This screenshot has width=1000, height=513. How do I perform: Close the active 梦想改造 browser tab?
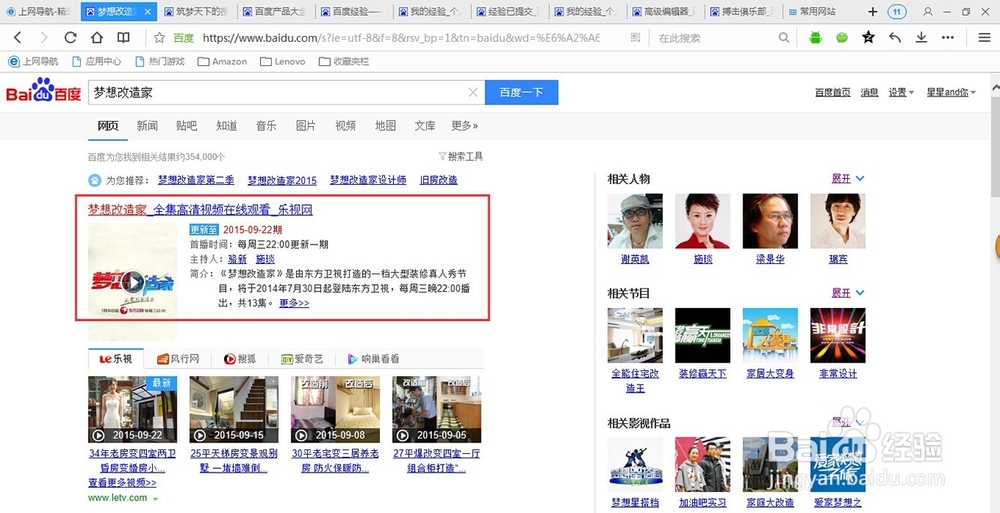(148, 11)
